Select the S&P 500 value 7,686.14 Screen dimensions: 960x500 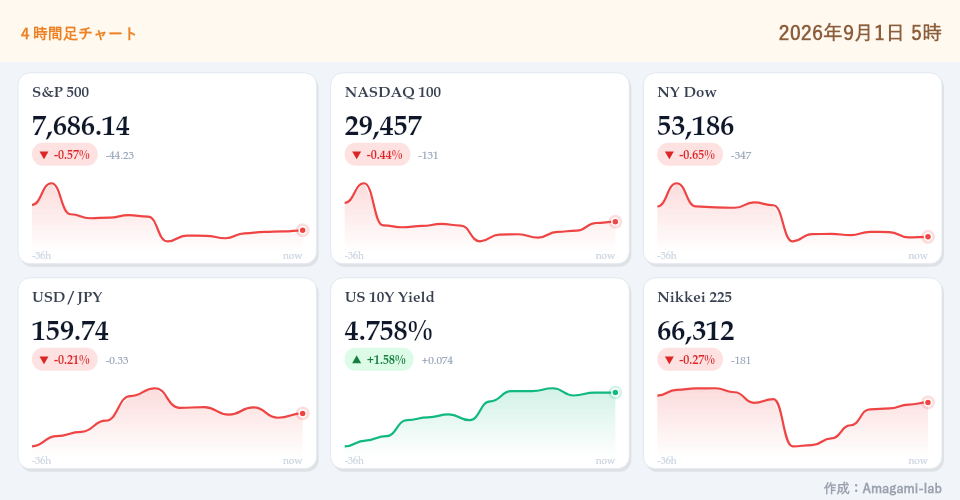tap(81, 126)
